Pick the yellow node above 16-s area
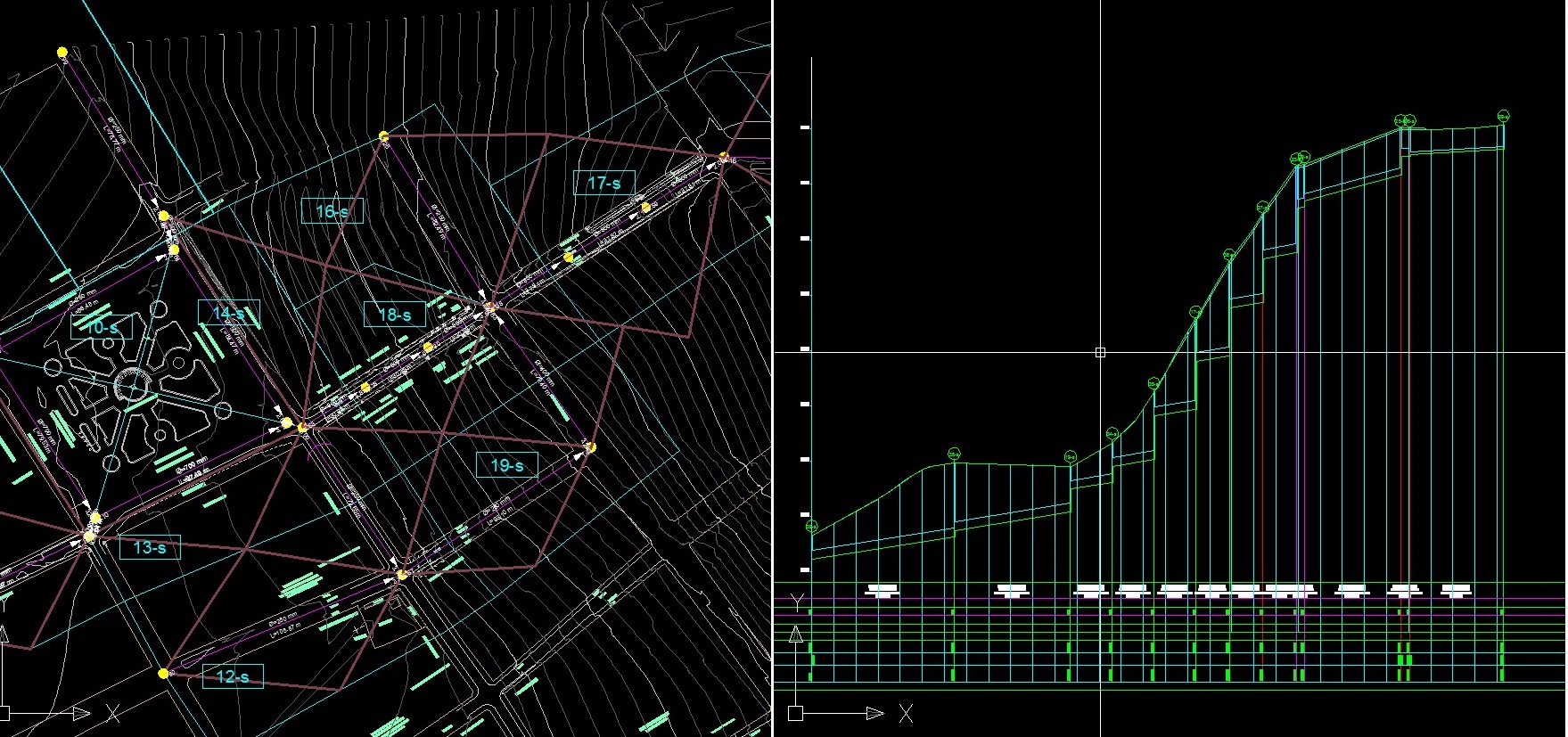The height and width of the screenshot is (737, 1568). point(383,136)
